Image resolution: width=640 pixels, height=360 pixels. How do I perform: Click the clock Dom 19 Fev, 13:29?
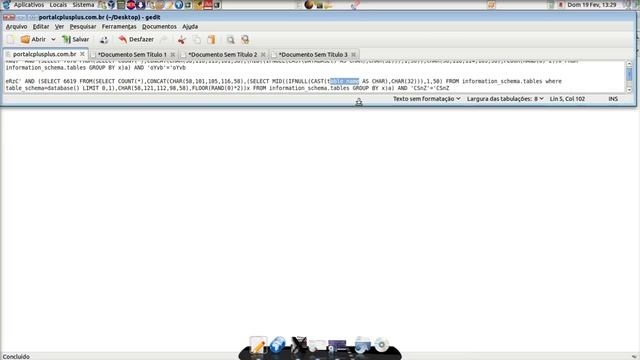(x=592, y=5)
